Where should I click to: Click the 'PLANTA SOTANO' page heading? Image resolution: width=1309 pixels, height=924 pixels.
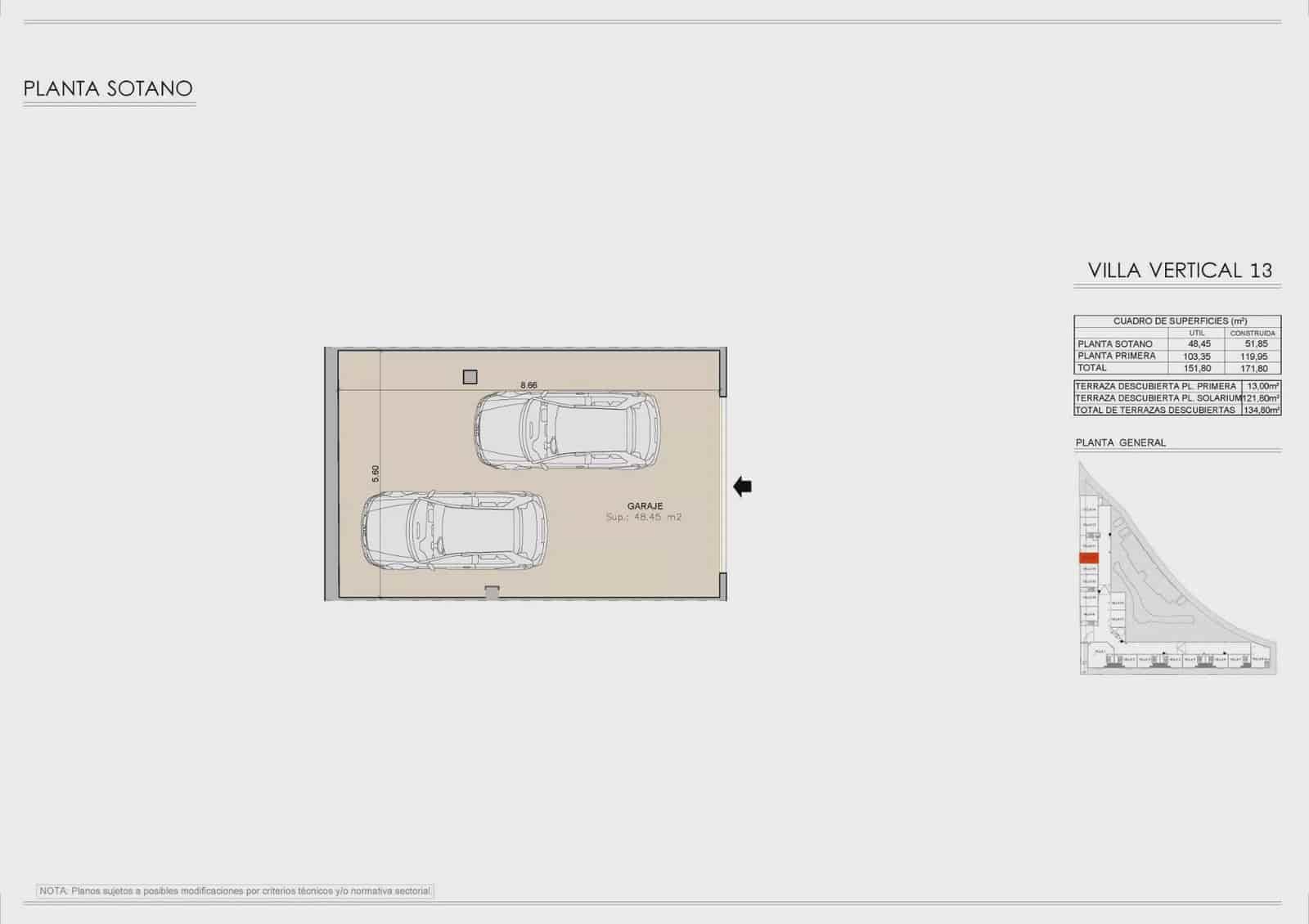tap(108, 88)
